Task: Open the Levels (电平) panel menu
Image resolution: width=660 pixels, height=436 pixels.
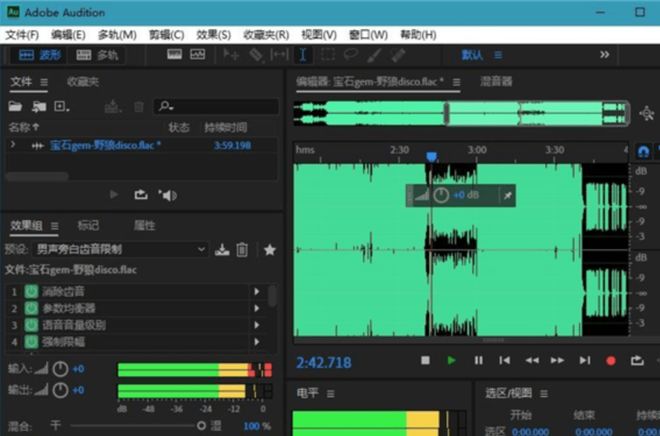Action: click(331, 394)
